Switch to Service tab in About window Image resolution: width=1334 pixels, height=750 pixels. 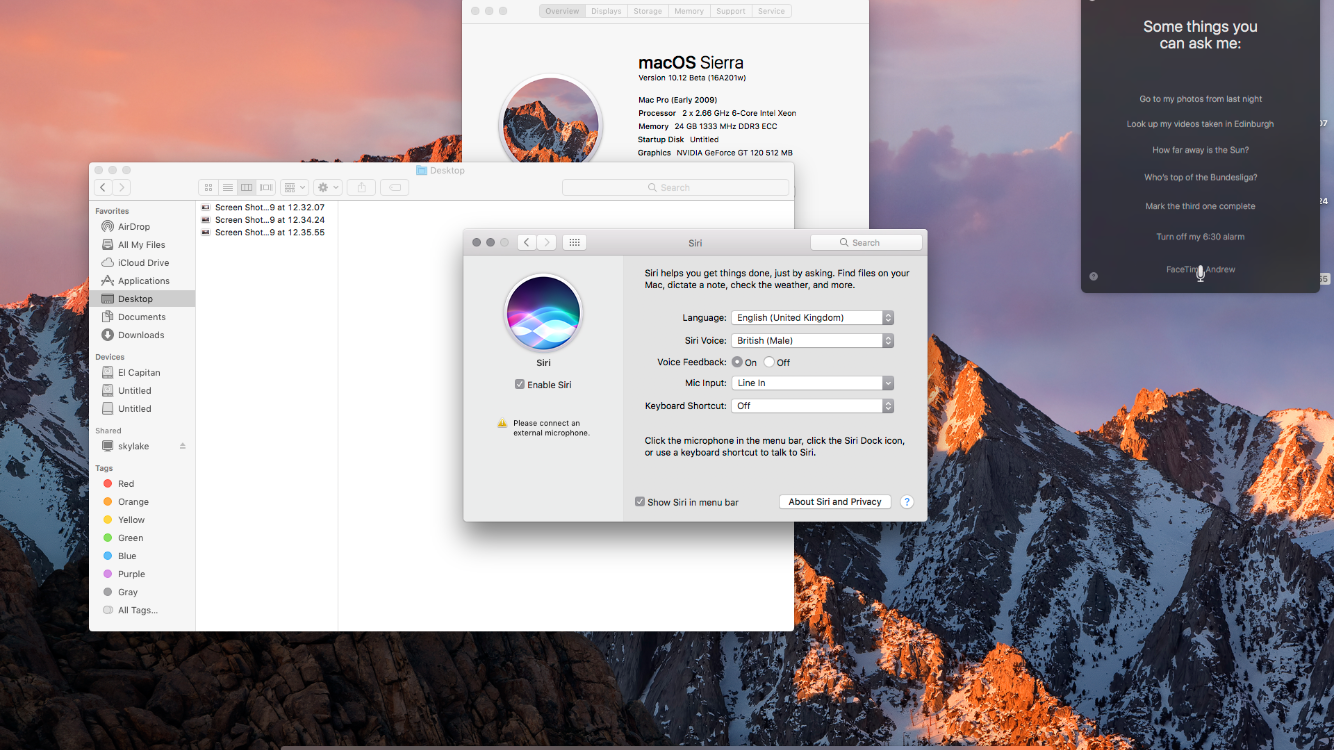(x=771, y=11)
